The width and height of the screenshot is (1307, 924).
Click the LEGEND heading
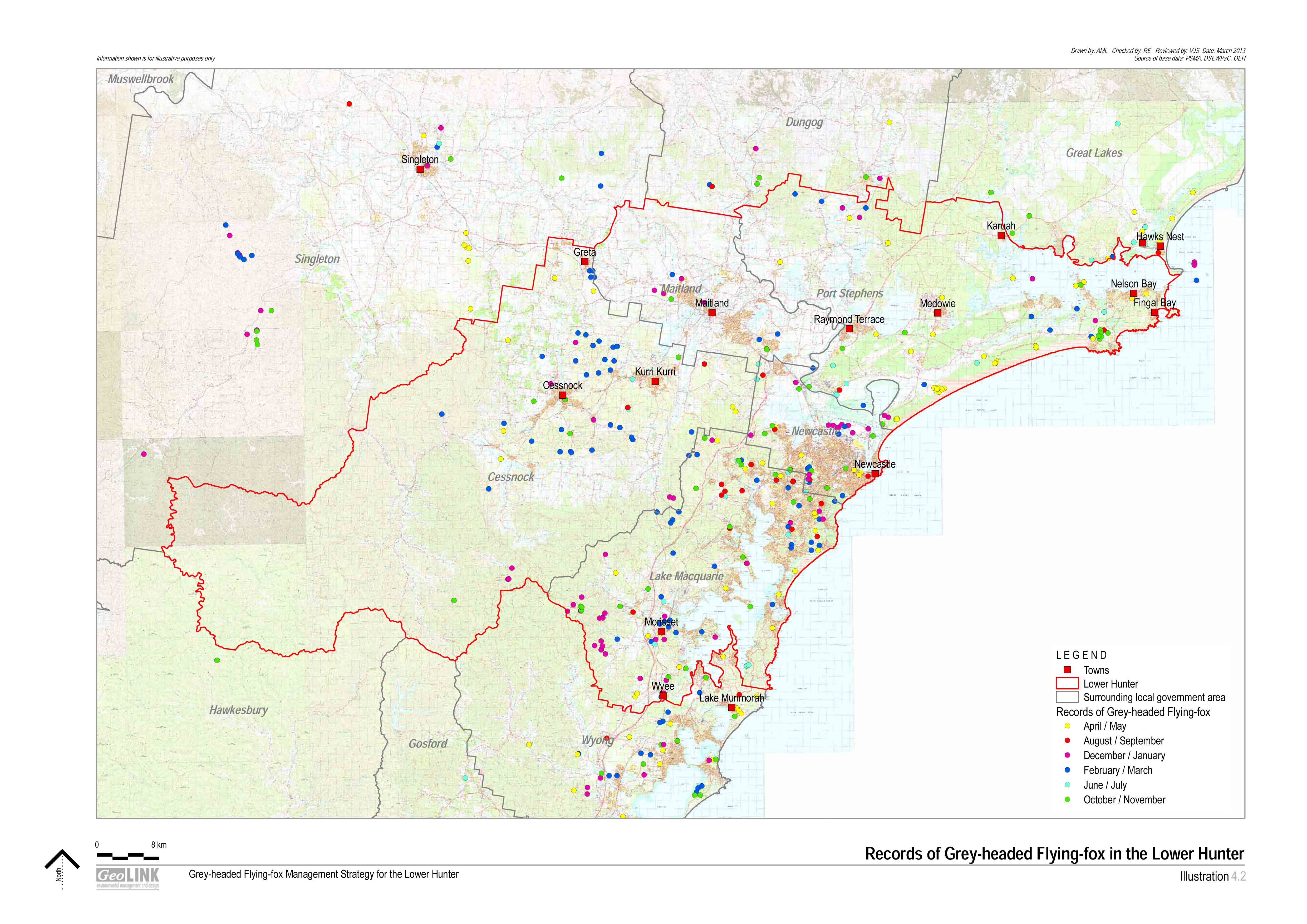(x=1082, y=655)
